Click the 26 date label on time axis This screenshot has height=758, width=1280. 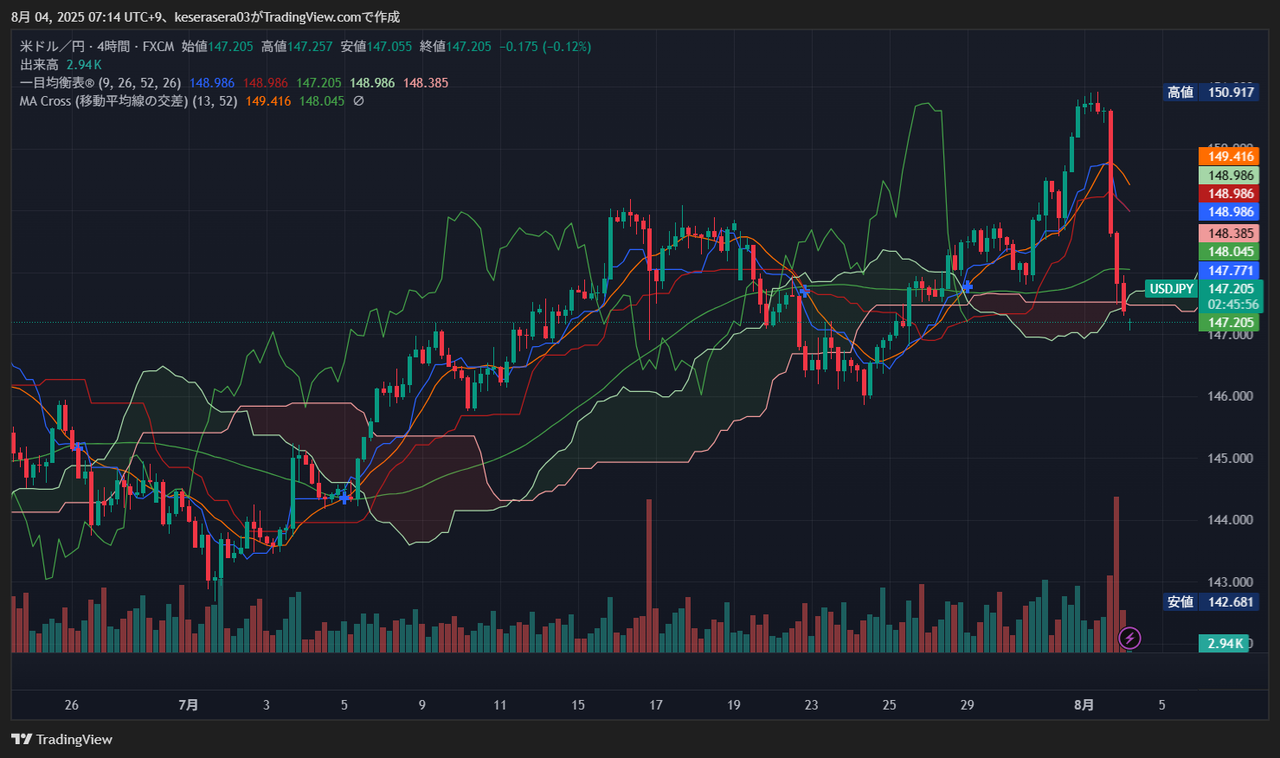71,705
